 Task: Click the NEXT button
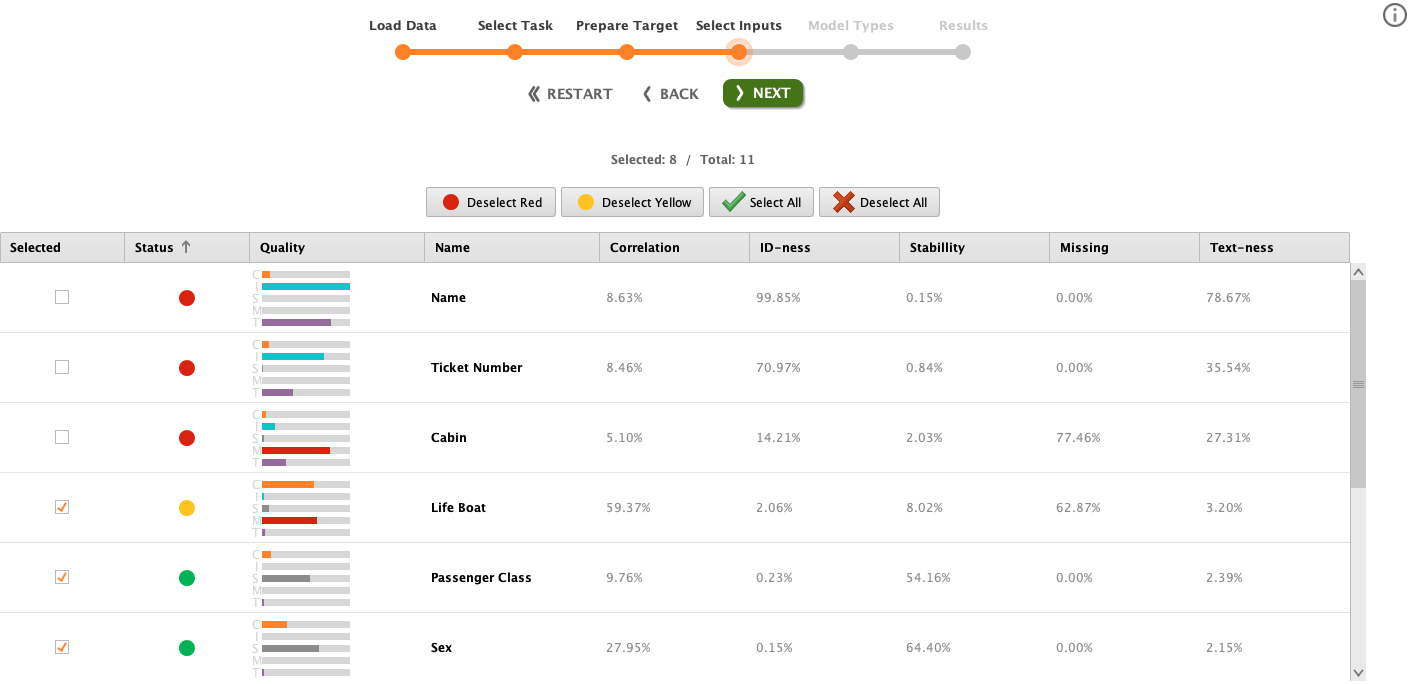[x=763, y=93]
